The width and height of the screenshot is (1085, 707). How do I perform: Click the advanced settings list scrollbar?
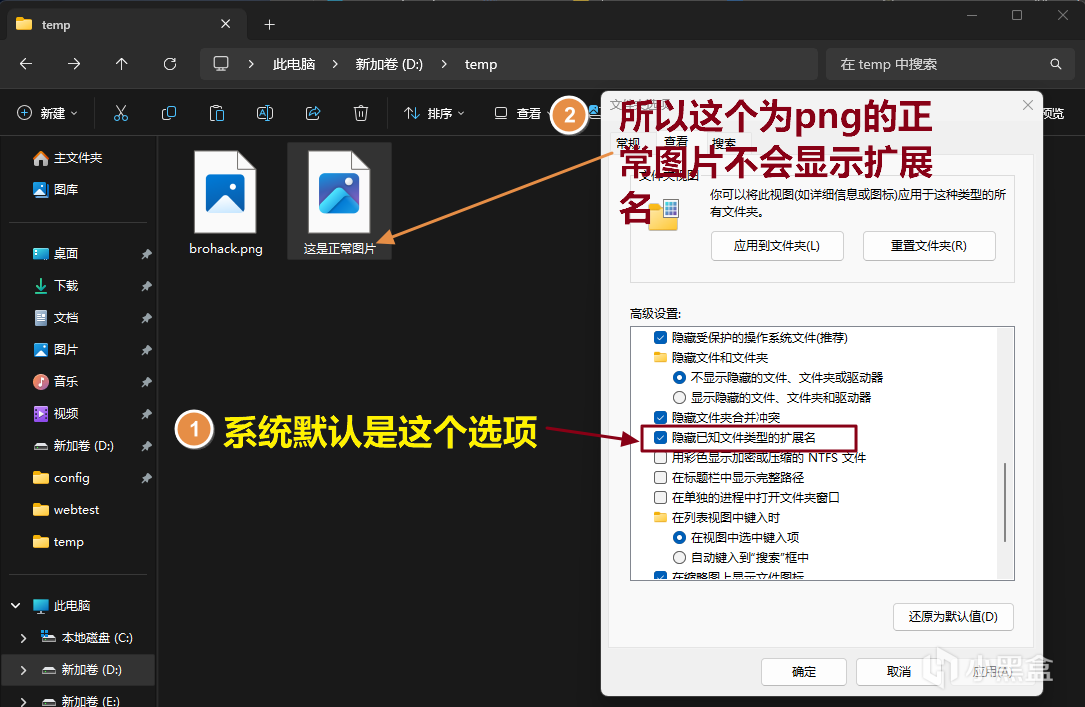click(x=1005, y=500)
